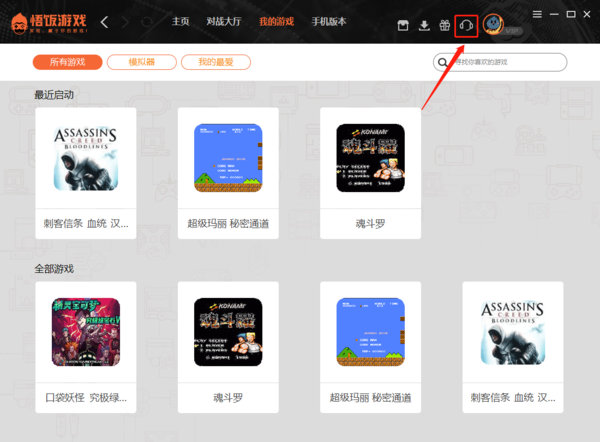This screenshot has width=600, height=442.
Task: Close the window
Action: tap(587, 14)
